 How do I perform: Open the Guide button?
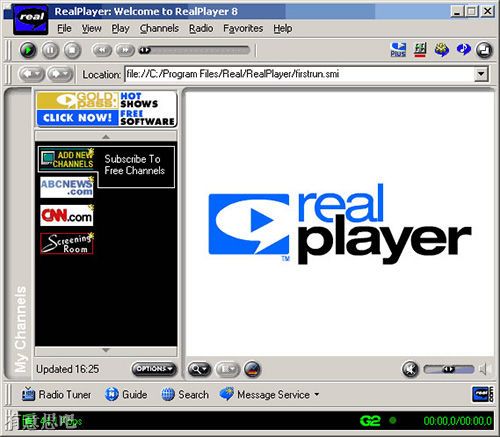[x=126, y=394]
